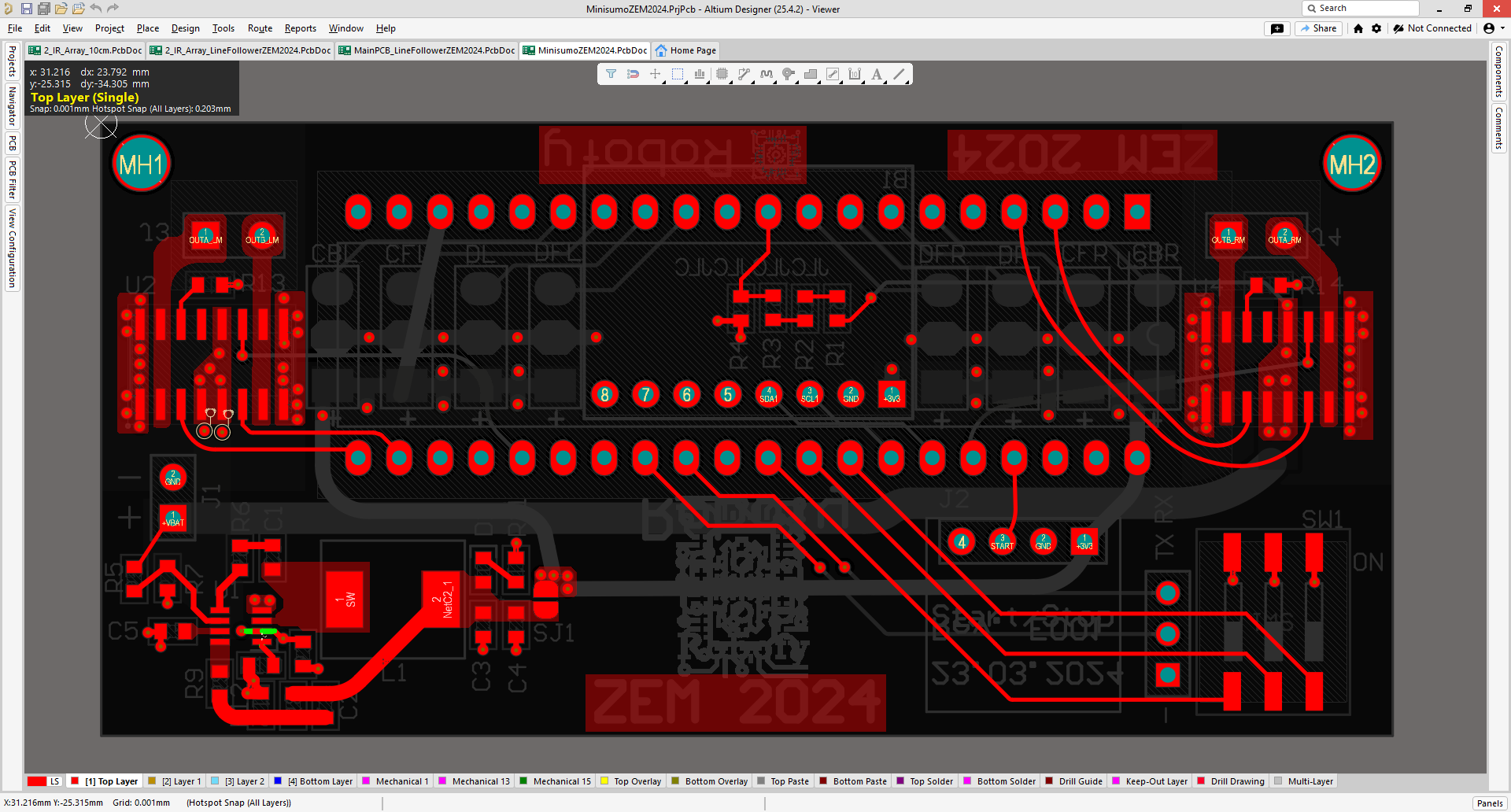Open the Projects side panel

12,62
